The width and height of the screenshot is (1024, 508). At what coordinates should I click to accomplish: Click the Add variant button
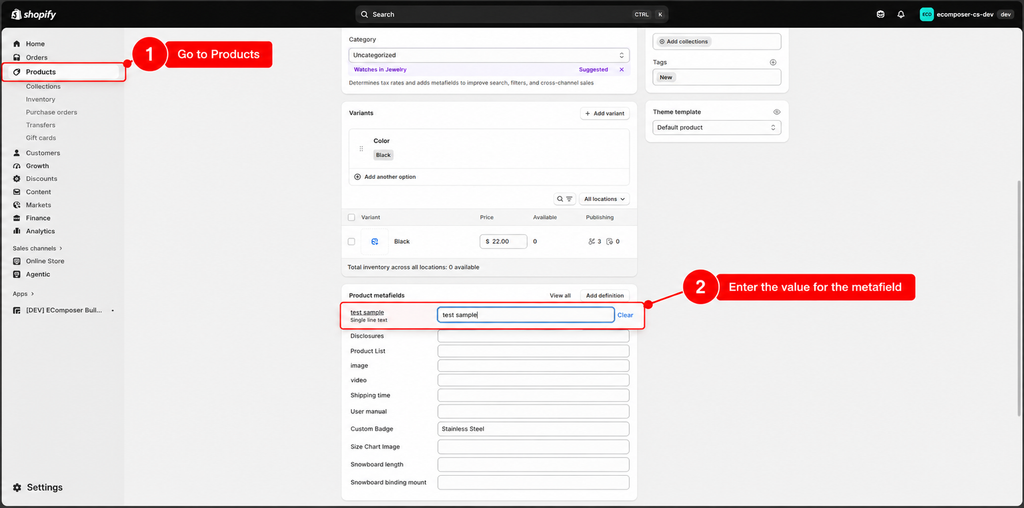point(605,114)
